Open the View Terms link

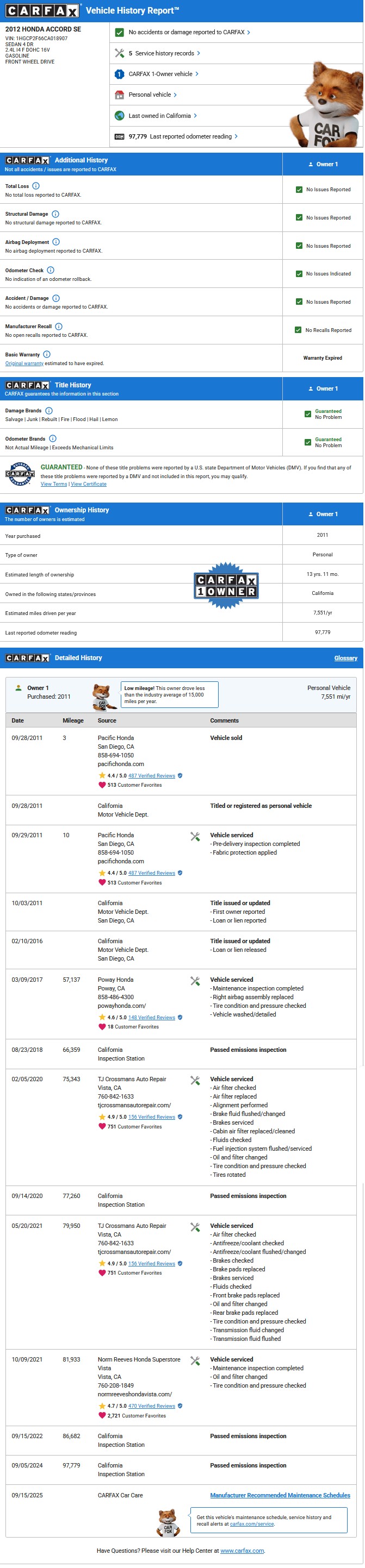54,484
